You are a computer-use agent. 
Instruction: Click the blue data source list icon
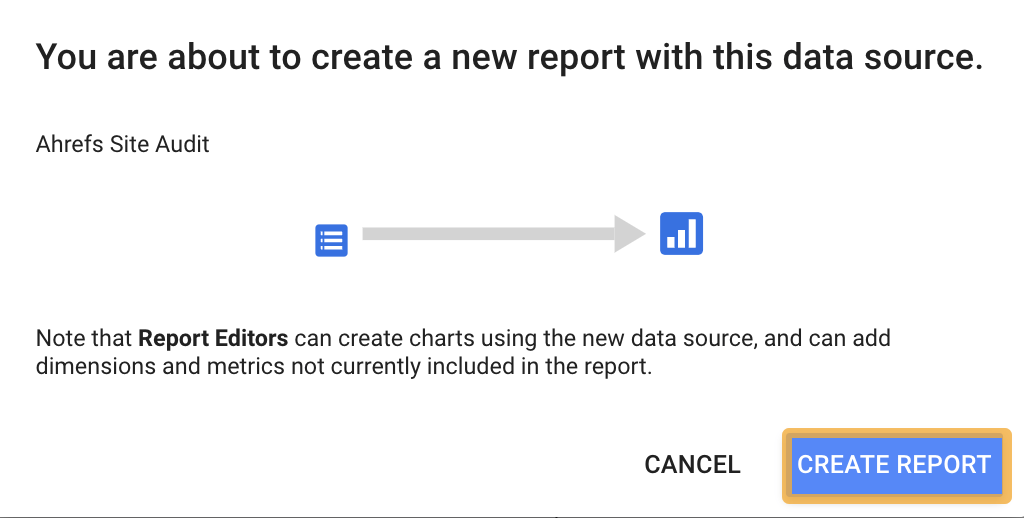(x=331, y=241)
